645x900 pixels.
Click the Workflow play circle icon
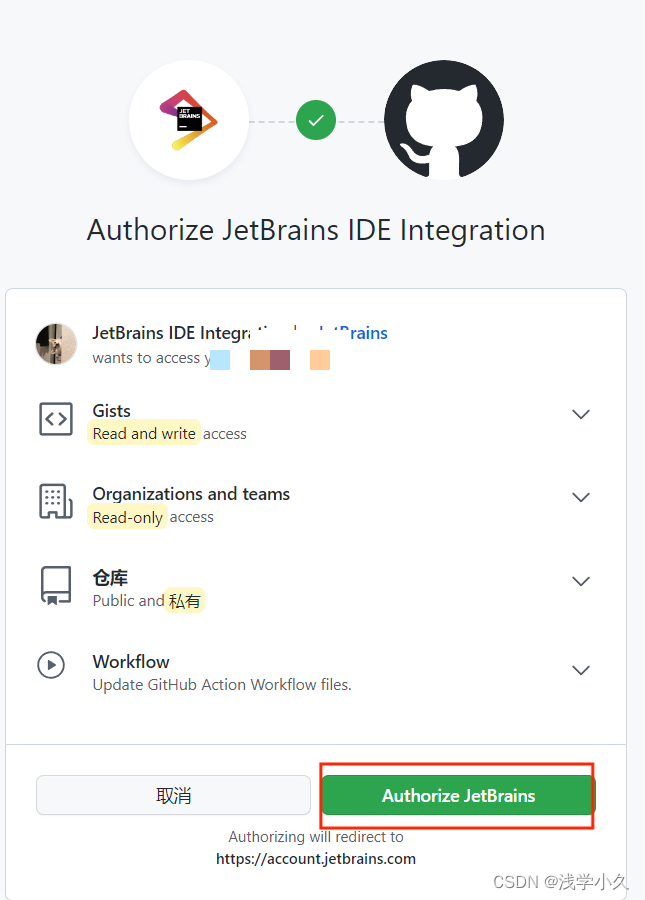click(51, 665)
